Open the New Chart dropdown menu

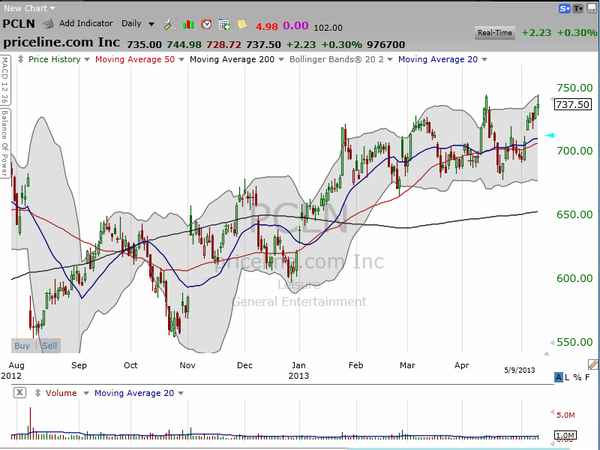(29, 8)
